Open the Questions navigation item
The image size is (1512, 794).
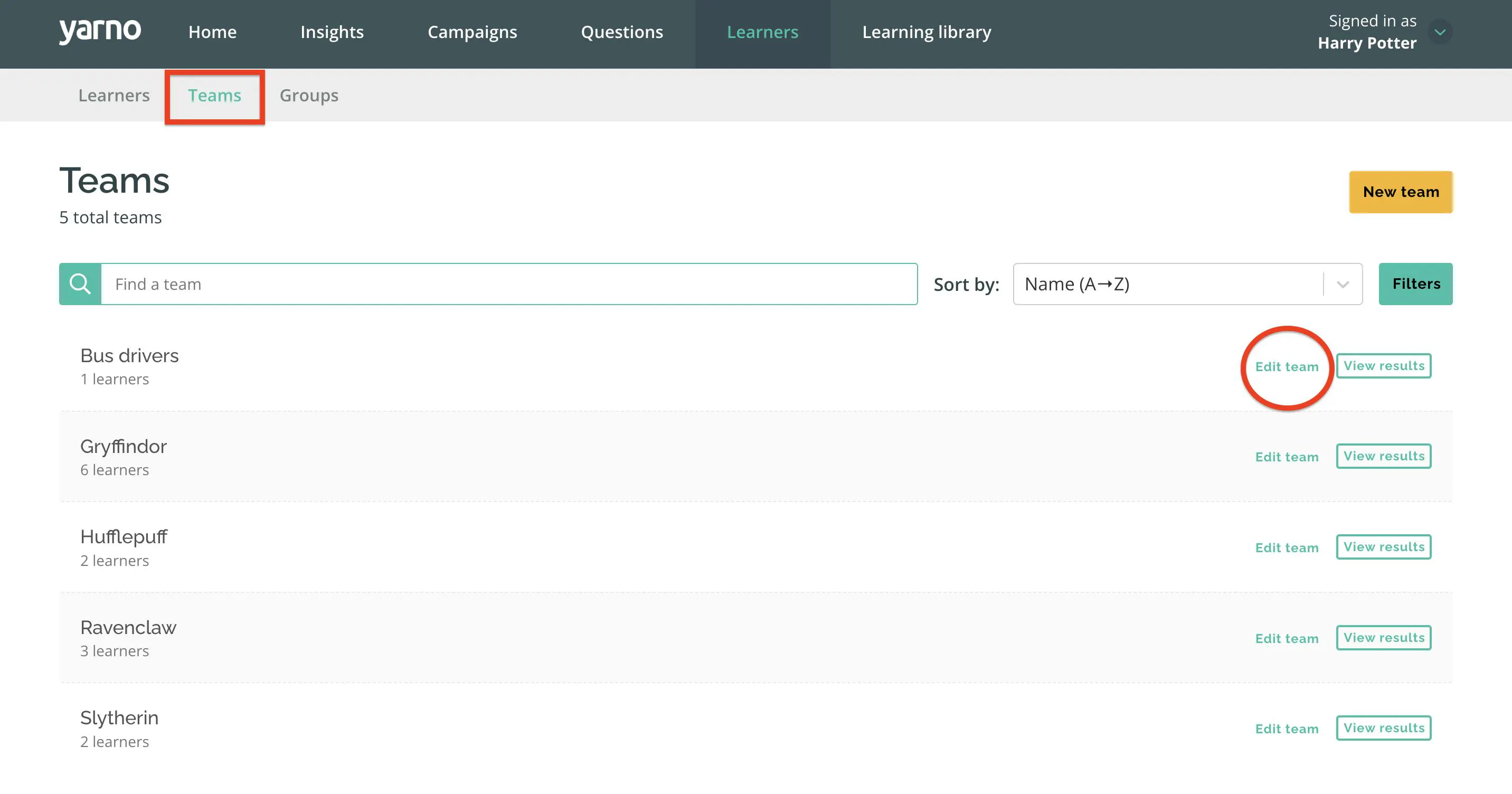pos(621,32)
